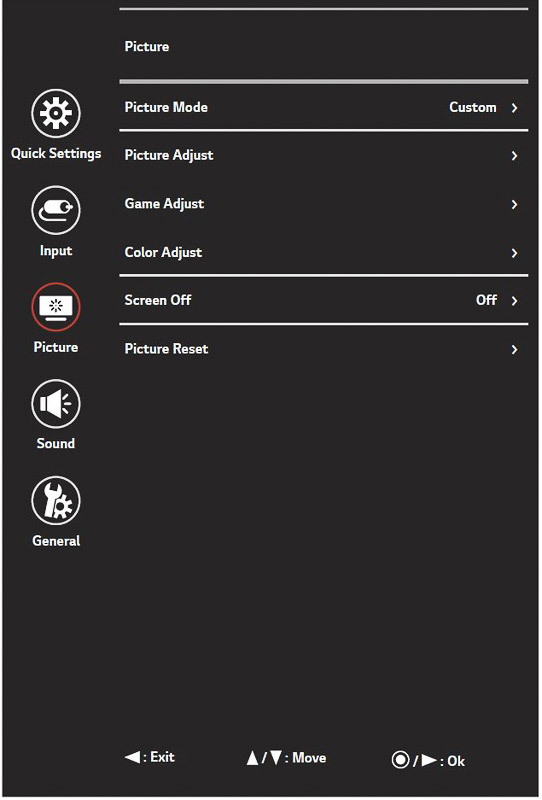Open the Sound speaker icon
542x800 pixels.
point(56,404)
